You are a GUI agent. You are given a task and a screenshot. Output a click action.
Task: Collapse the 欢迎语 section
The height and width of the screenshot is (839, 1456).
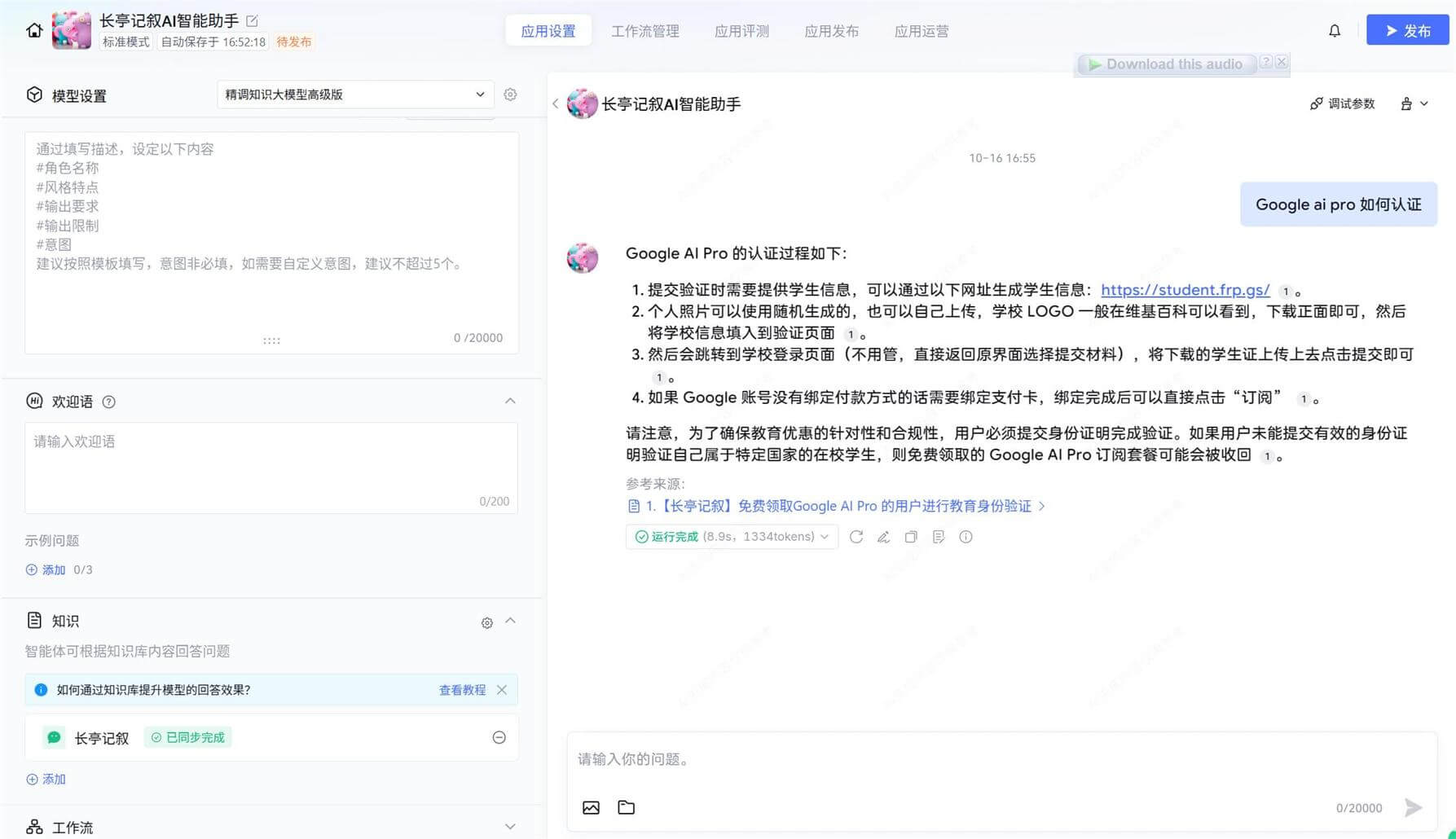[x=510, y=401]
